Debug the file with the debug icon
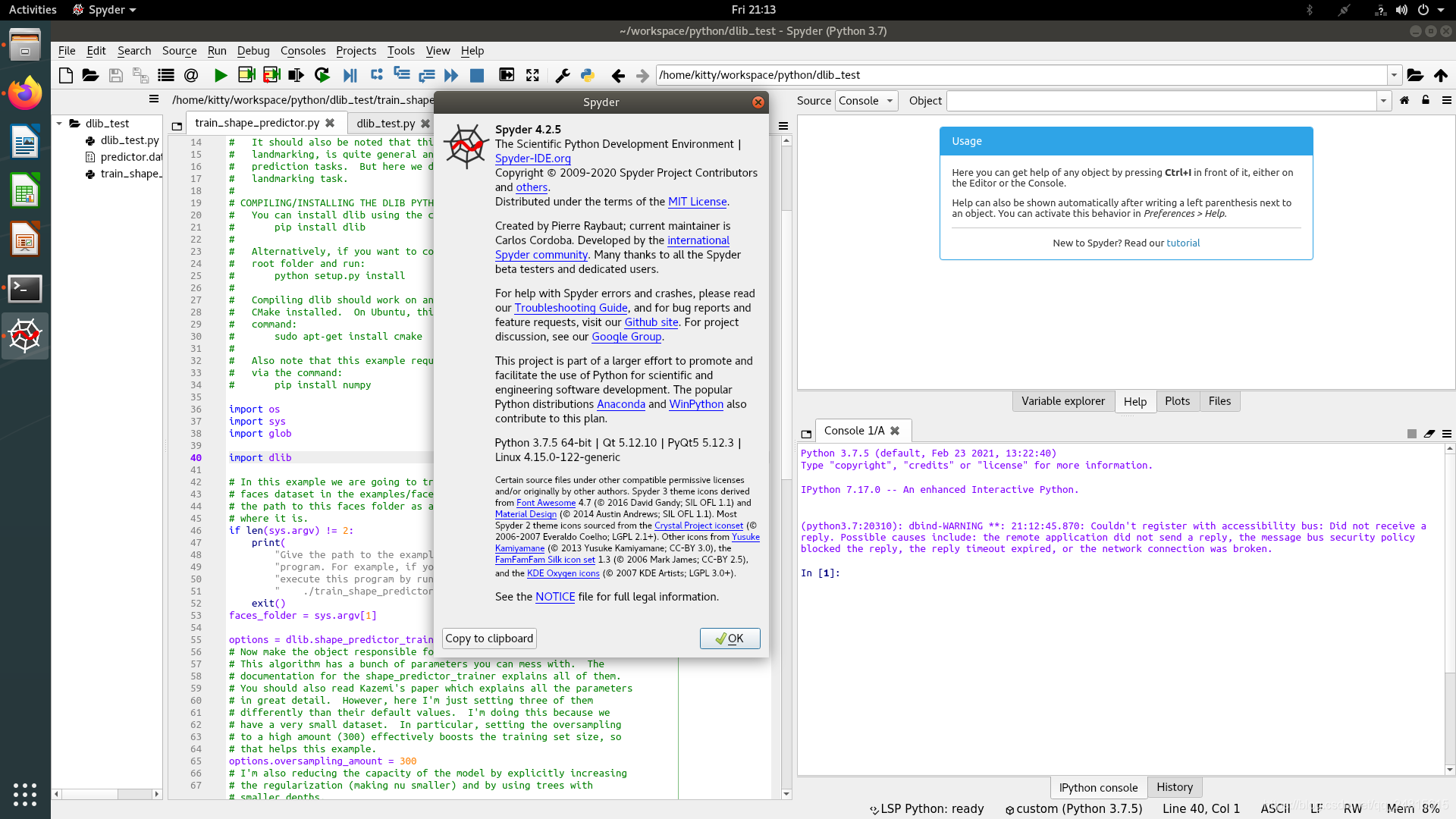This screenshot has width=1456, height=819. [350, 75]
